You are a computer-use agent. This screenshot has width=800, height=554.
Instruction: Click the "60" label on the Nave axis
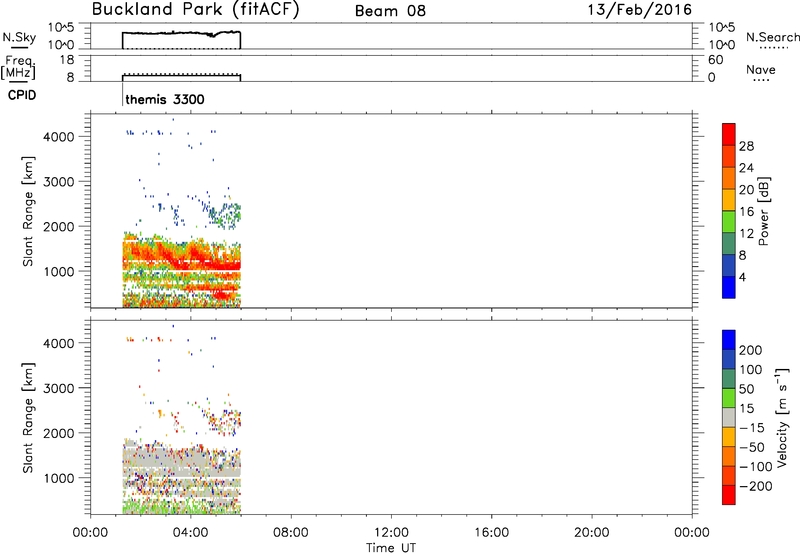tap(716, 60)
